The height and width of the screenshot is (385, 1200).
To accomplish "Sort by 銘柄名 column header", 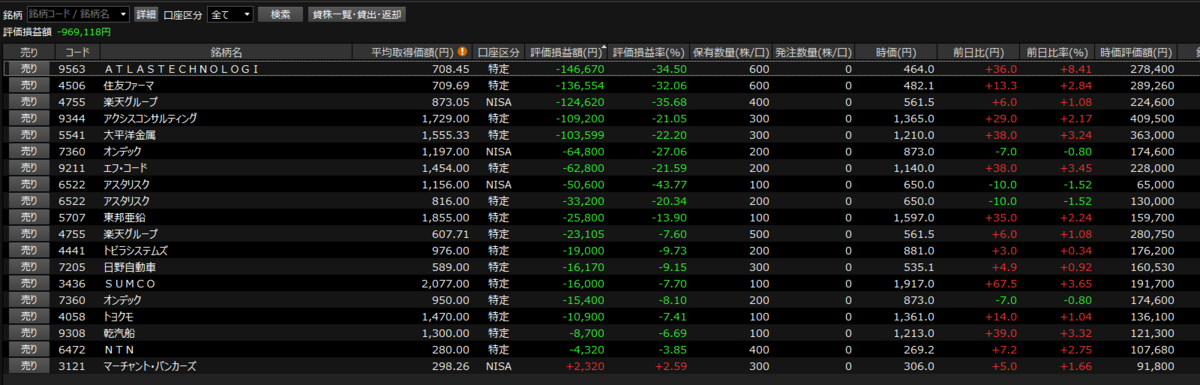I will [x=227, y=51].
